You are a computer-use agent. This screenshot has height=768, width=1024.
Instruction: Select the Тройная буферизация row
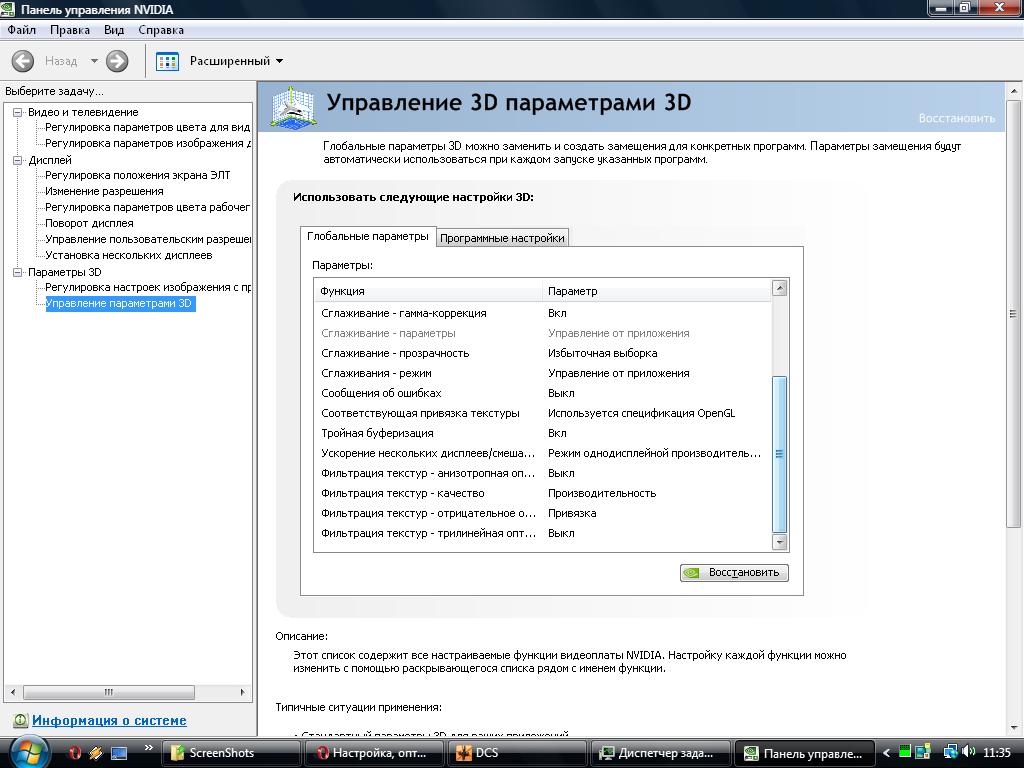click(x=543, y=434)
